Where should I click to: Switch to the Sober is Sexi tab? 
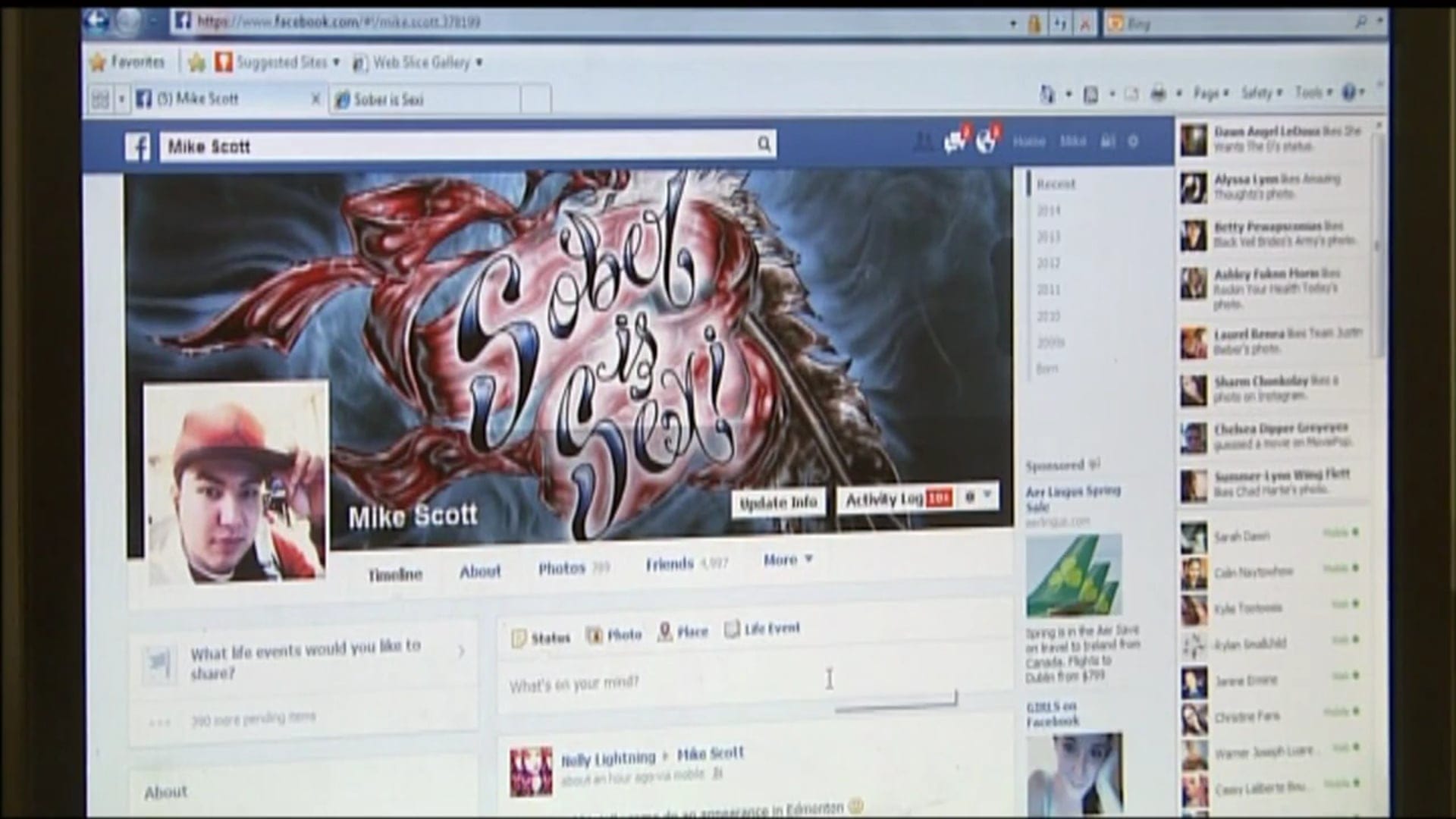click(x=425, y=99)
